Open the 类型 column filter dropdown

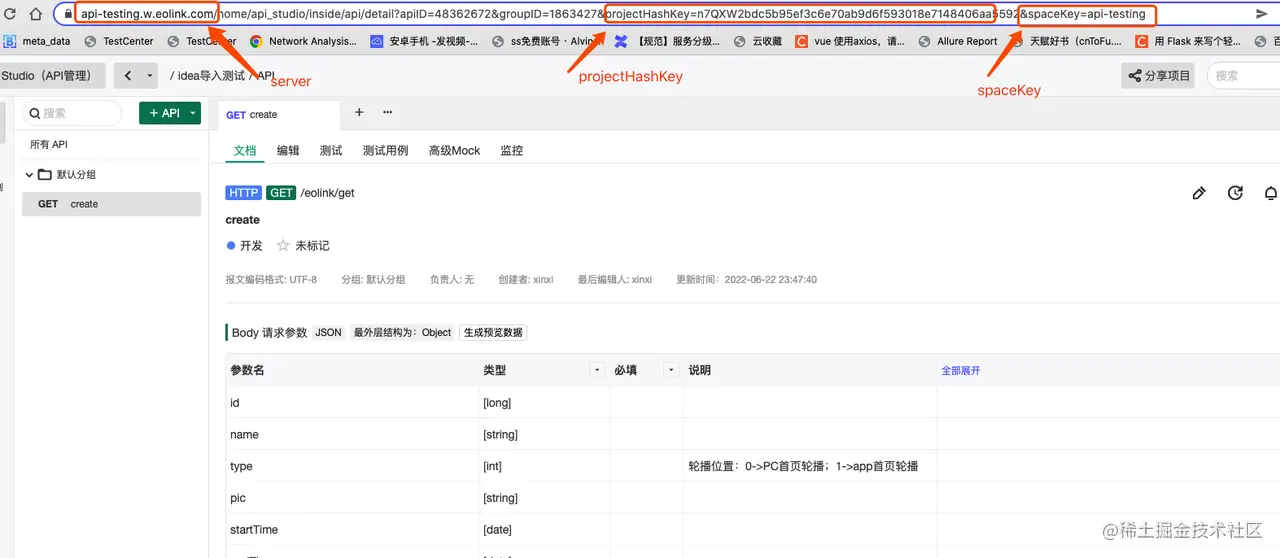[x=598, y=370]
